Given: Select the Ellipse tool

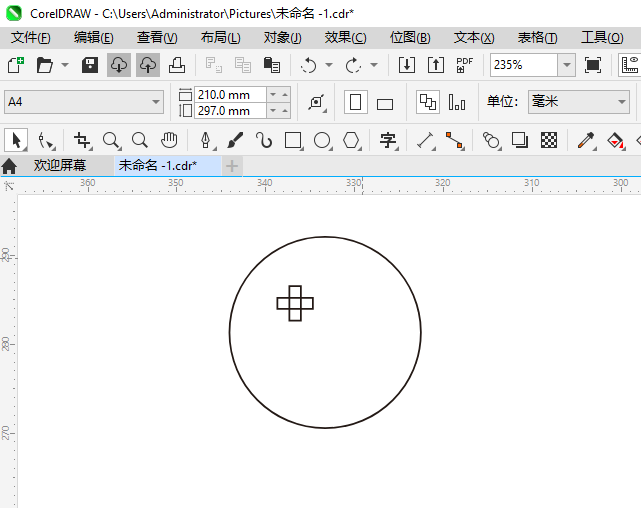Looking at the screenshot, I should point(322,141).
